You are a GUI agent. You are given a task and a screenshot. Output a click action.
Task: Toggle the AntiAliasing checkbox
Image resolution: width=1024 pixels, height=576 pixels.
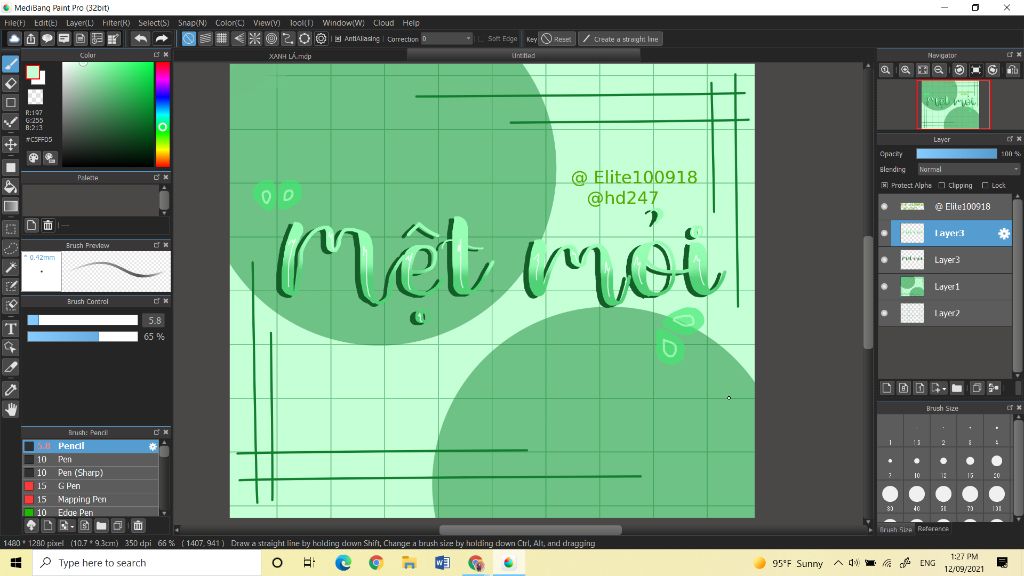tap(338, 39)
